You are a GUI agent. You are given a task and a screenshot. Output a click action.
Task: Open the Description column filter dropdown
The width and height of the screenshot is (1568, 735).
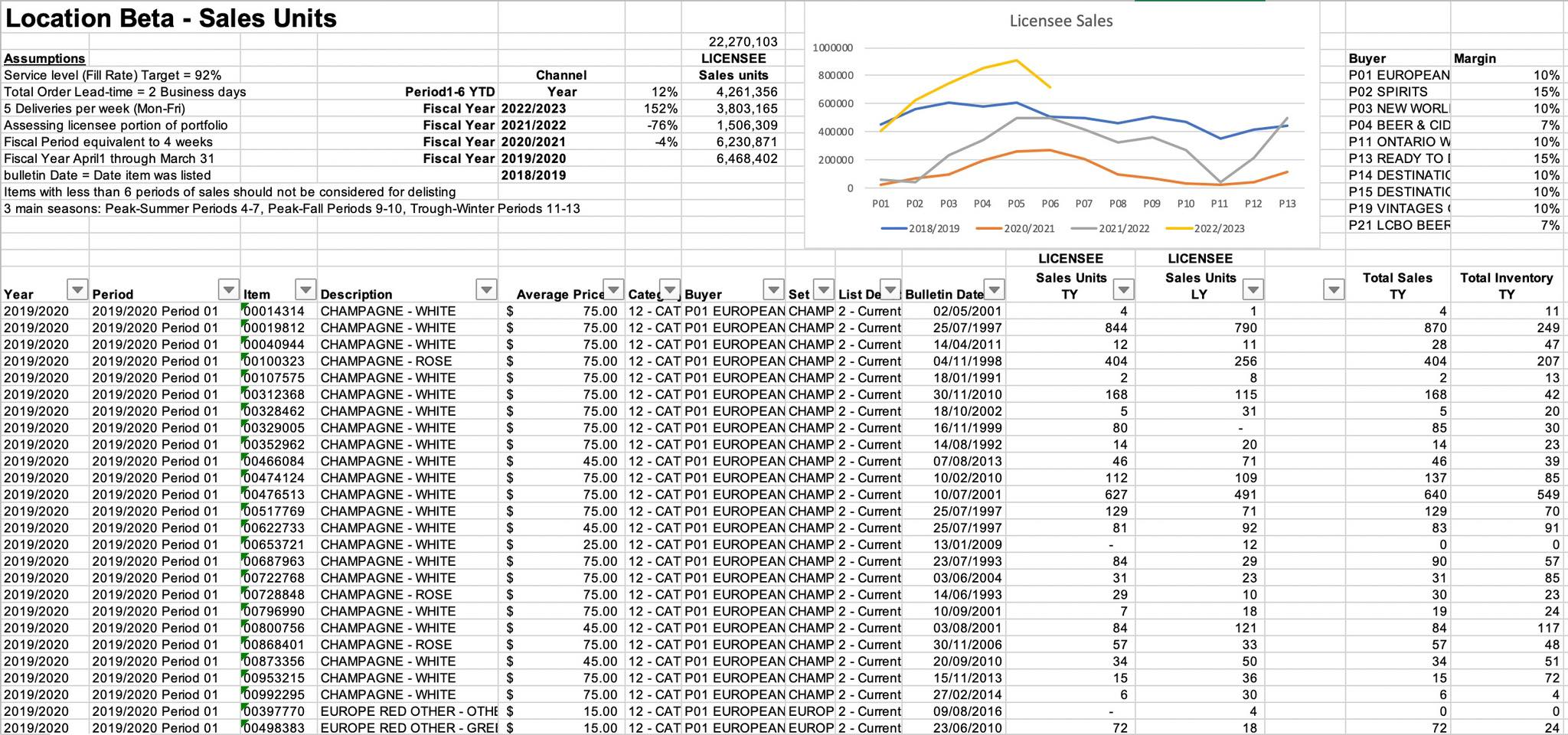[486, 289]
